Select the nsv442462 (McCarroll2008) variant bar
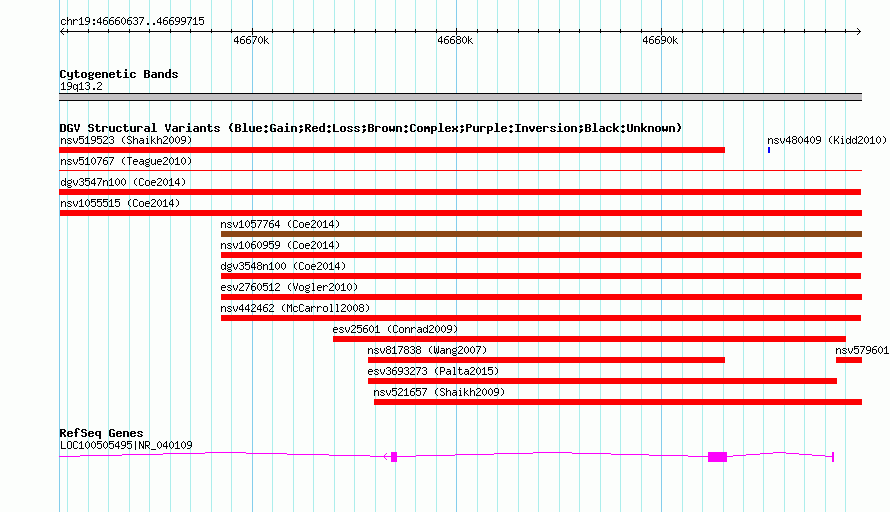890x512 pixels. click(541, 318)
